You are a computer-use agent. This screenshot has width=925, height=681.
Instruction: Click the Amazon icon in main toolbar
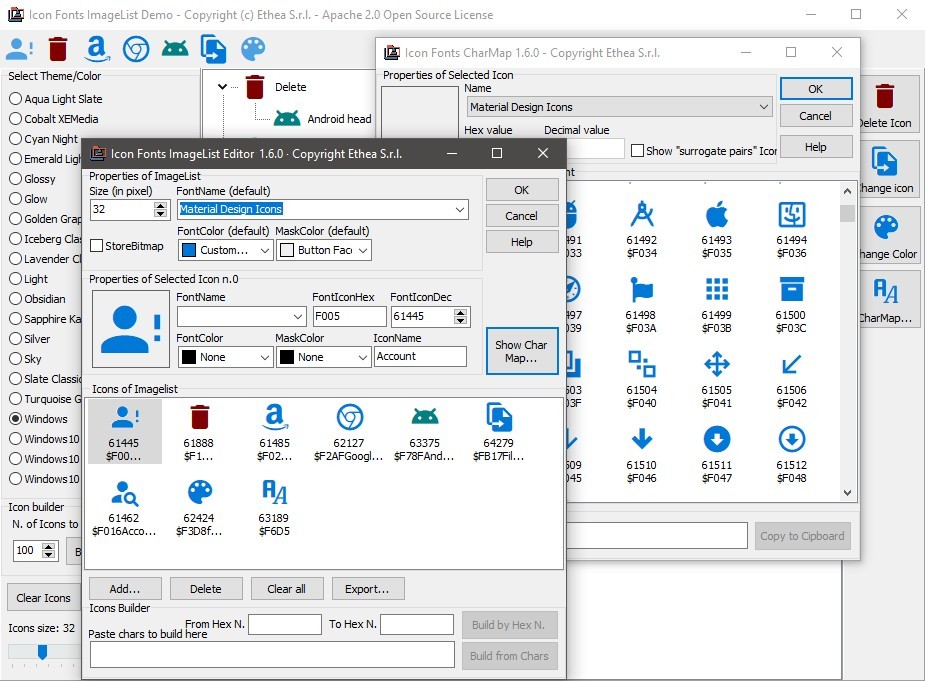[x=97, y=49]
